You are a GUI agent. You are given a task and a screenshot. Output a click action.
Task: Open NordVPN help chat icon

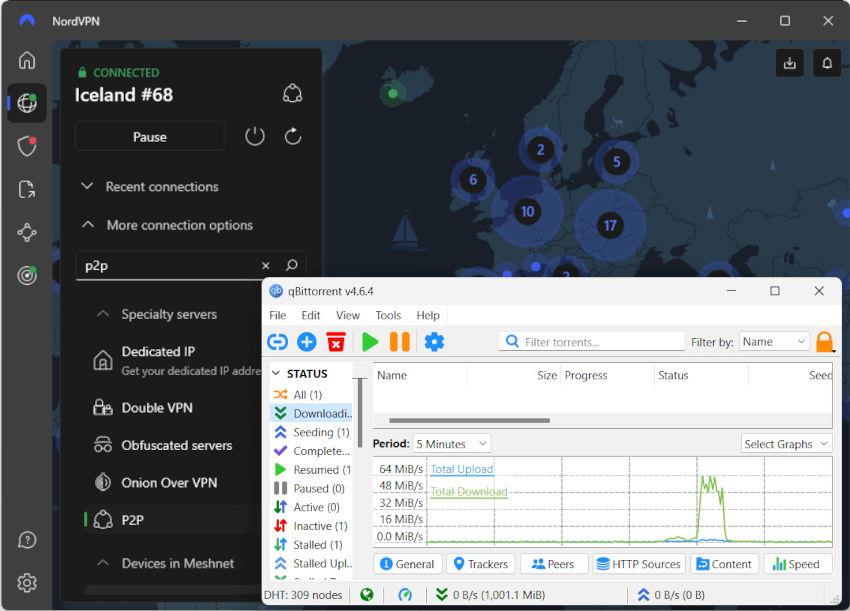pyautogui.click(x=27, y=540)
